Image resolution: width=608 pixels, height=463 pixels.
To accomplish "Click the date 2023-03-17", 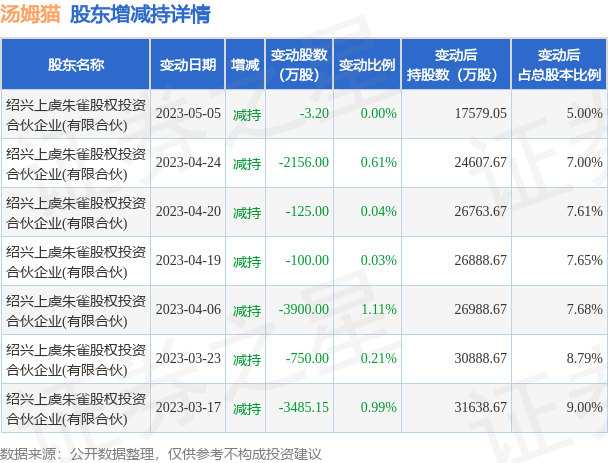I will tap(188, 408).
